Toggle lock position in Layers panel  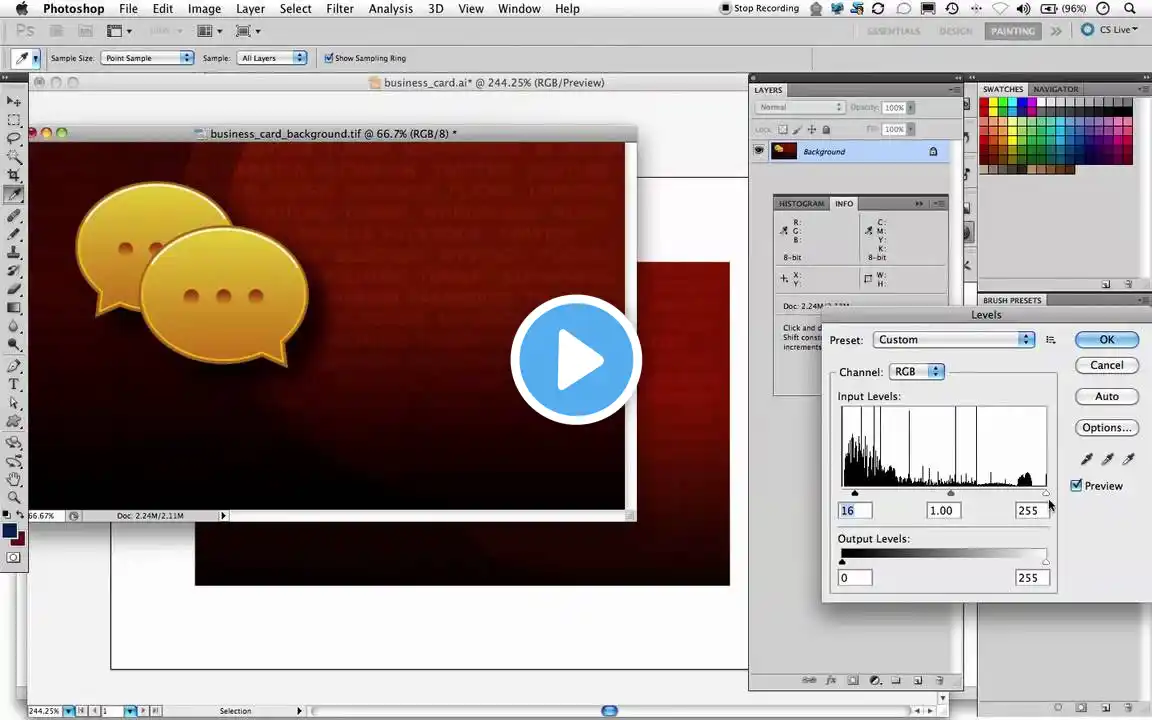tap(812, 129)
